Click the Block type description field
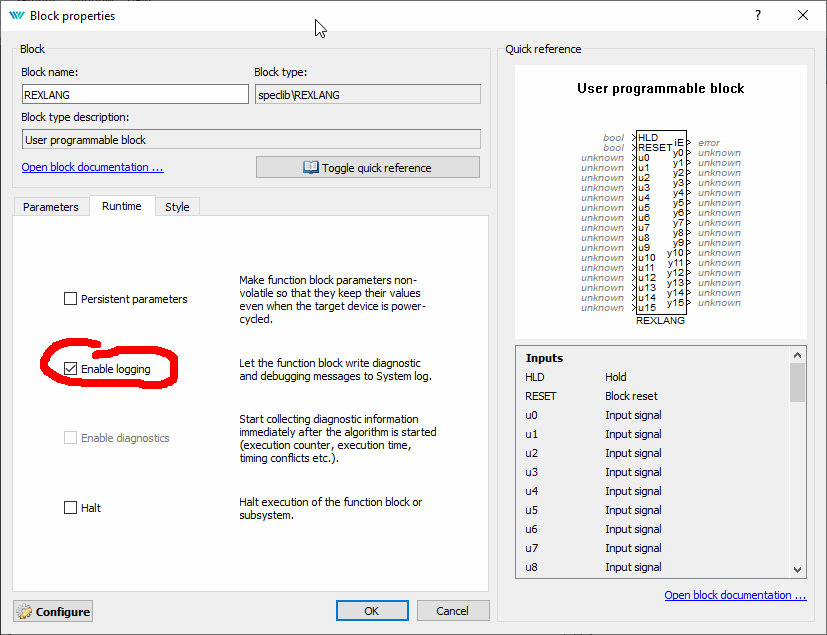The width and height of the screenshot is (827, 635). tap(251, 140)
